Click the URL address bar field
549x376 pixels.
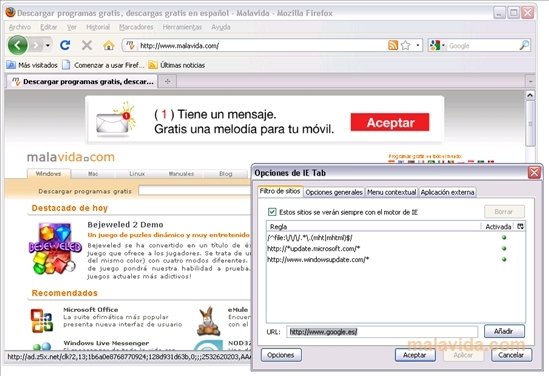pos(263,46)
